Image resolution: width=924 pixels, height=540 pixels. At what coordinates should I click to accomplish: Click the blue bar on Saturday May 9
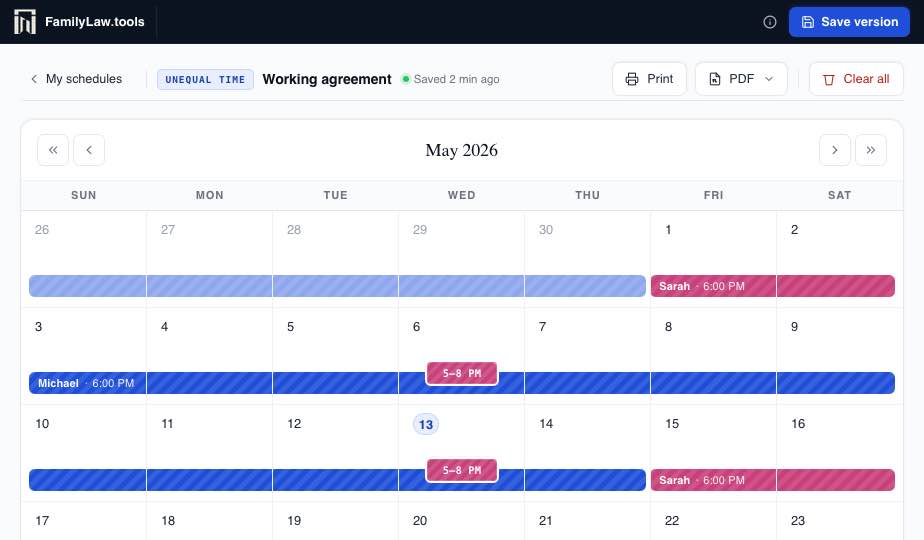(836, 383)
